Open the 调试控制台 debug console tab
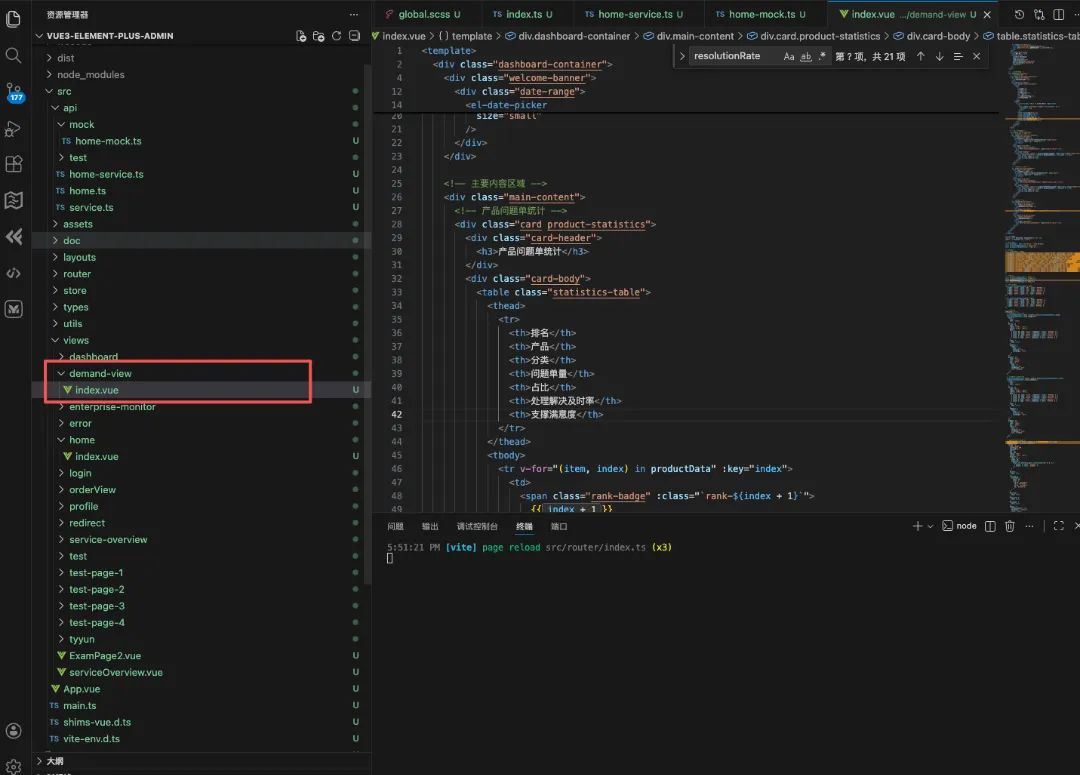 pos(477,526)
